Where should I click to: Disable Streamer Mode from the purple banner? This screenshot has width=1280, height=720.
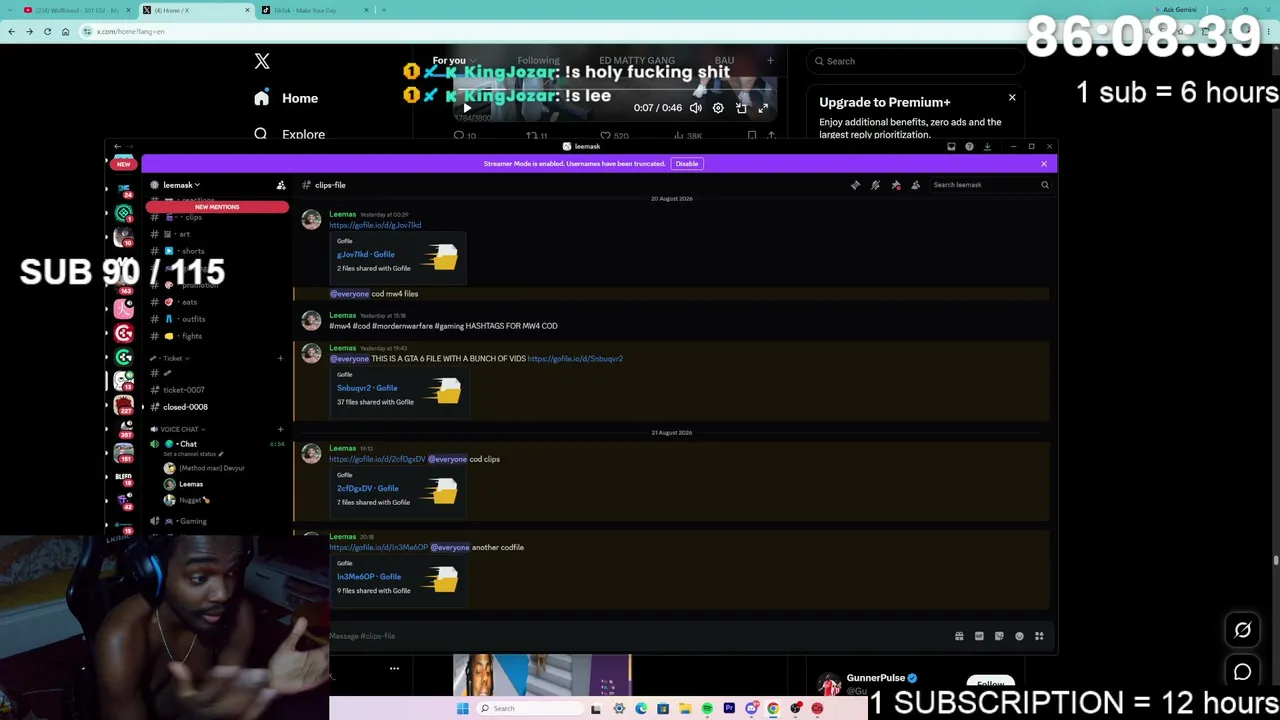pyautogui.click(x=686, y=164)
